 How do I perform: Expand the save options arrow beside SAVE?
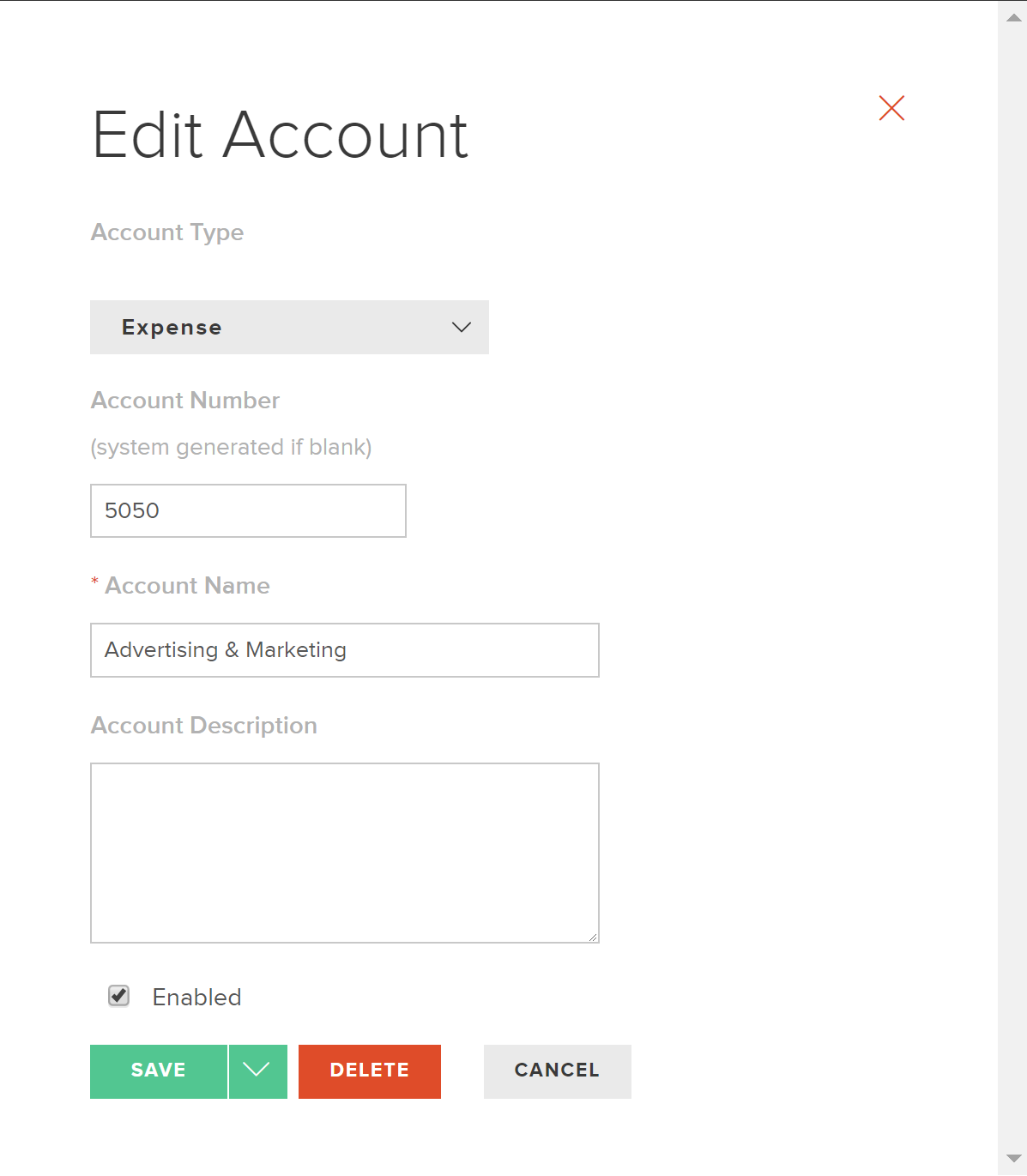pos(257,1071)
